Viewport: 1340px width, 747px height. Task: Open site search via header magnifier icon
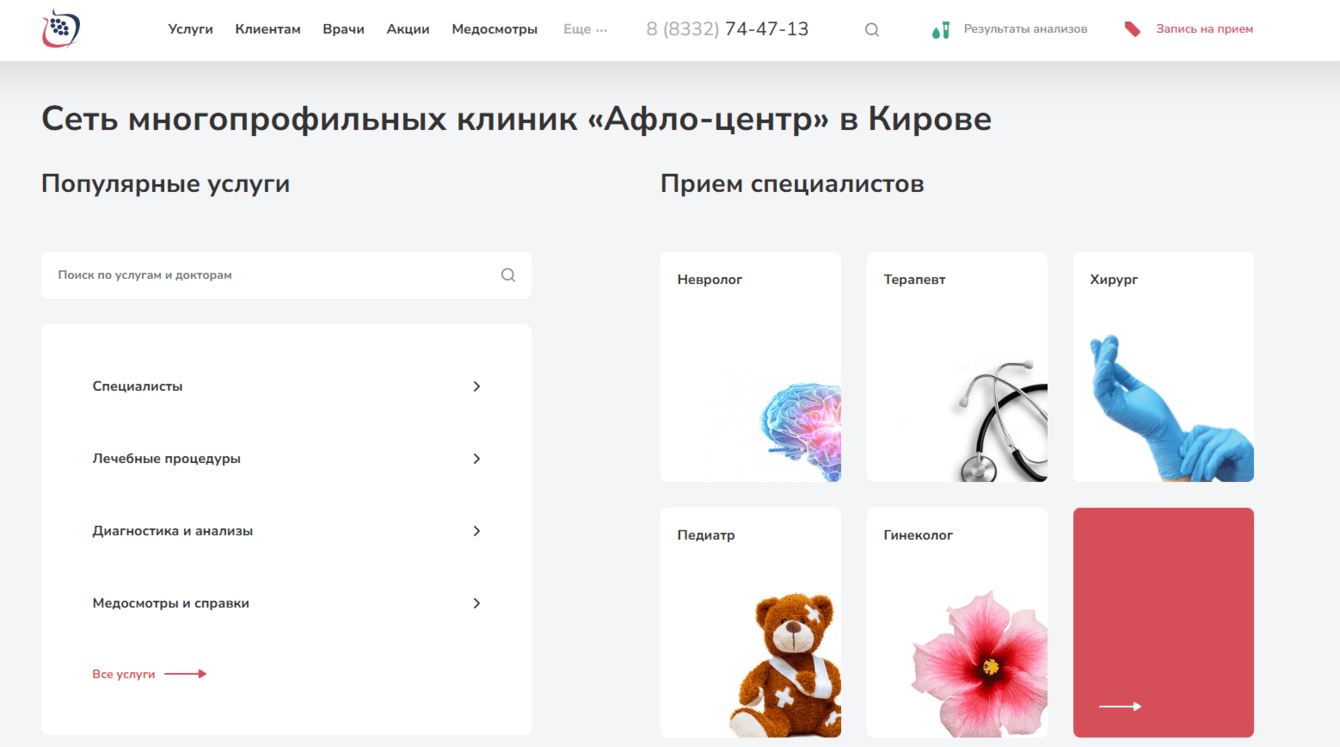coord(872,30)
